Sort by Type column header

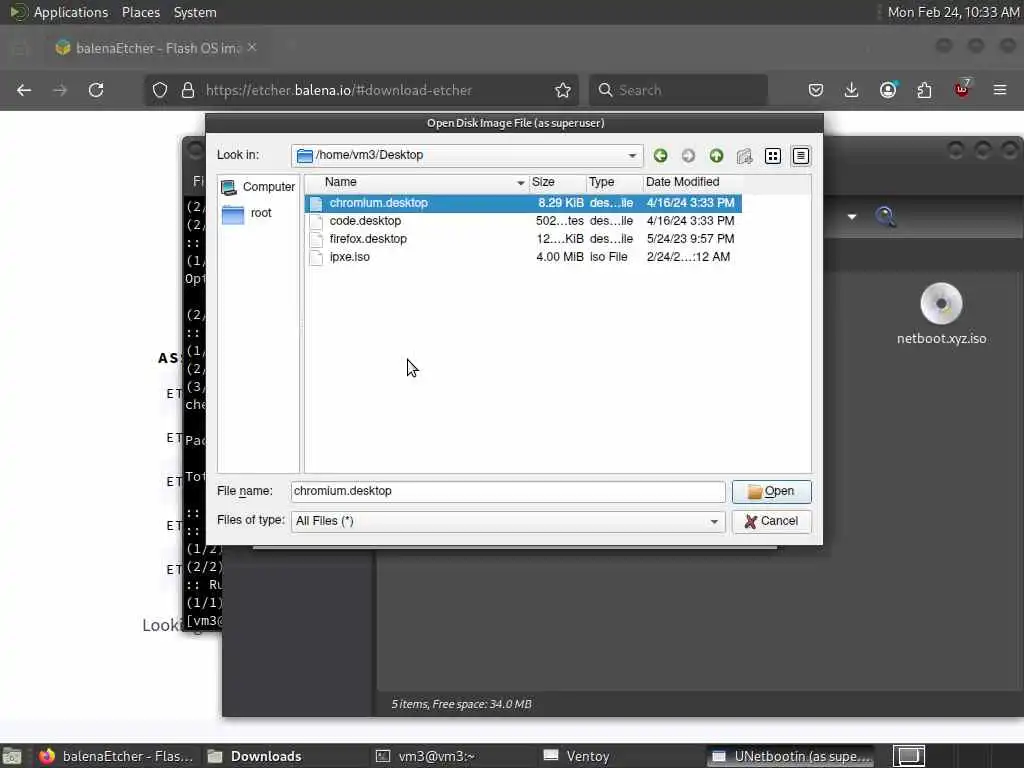tap(614, 182)
